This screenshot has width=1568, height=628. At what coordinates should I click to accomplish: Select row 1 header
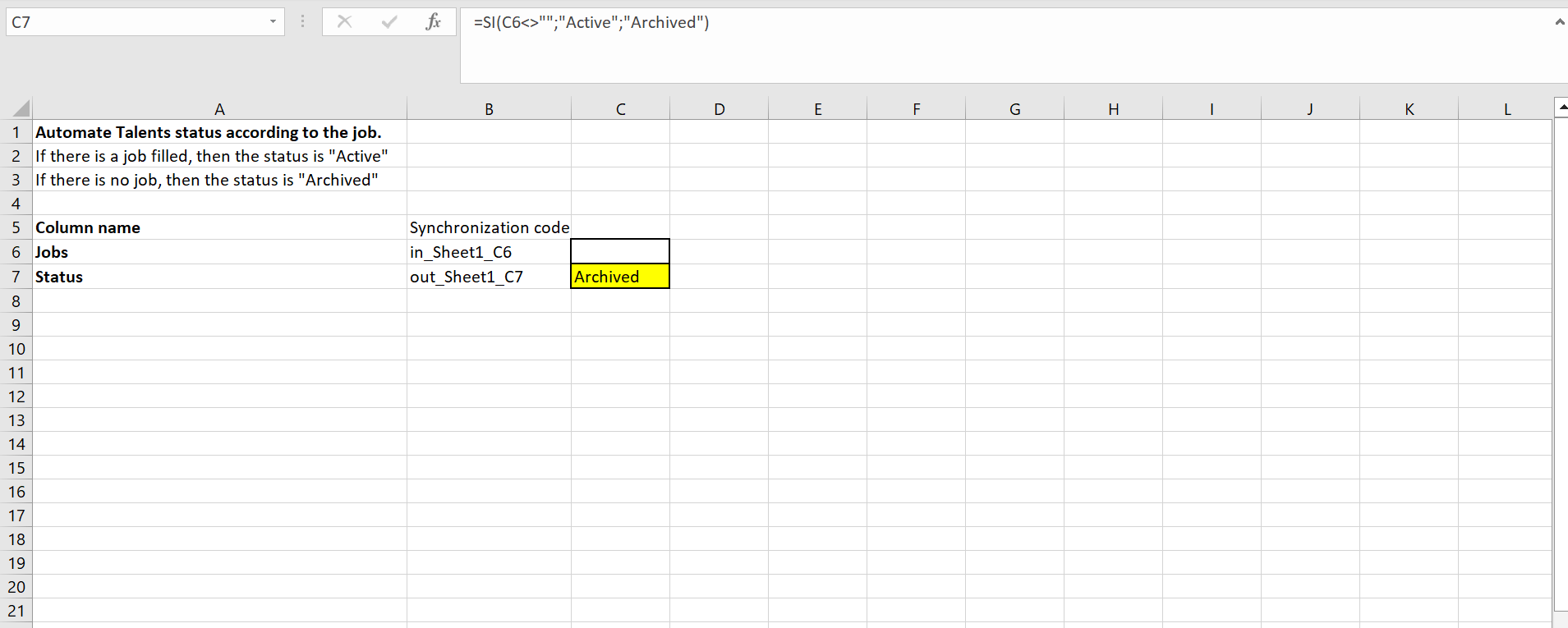tap(16, 132)
